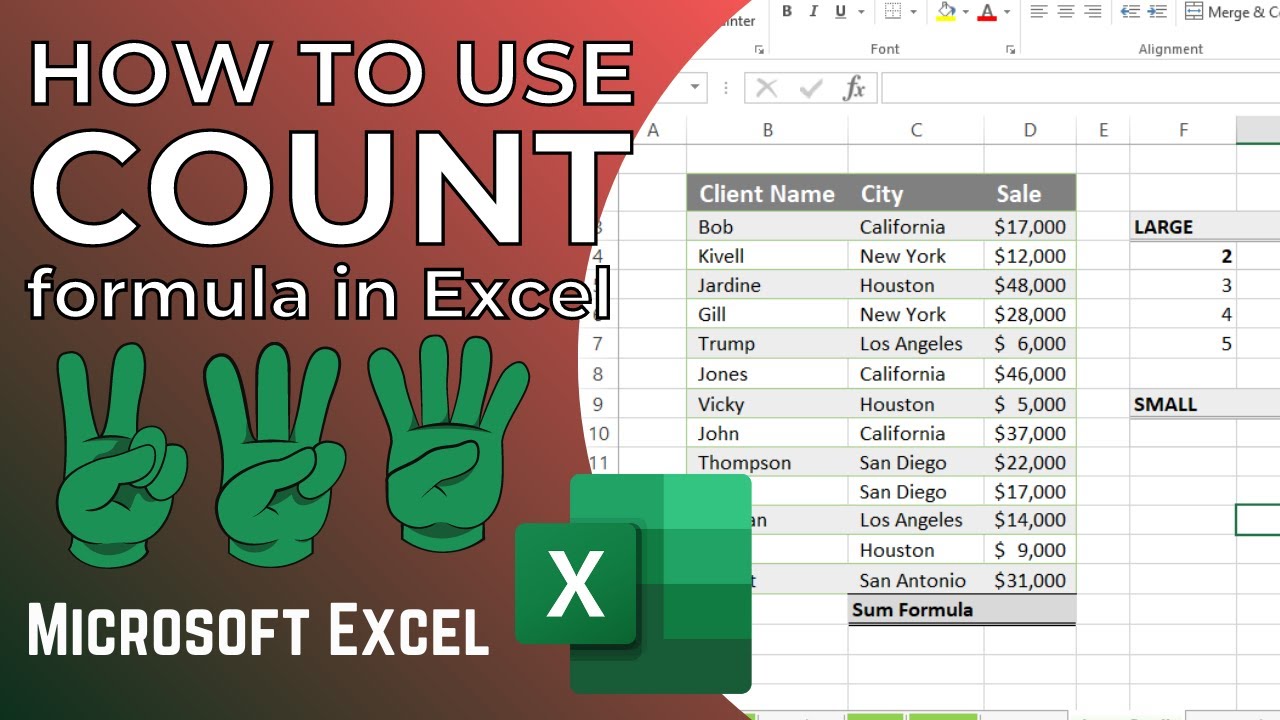Viewport: 1280px width, 720px height.
Task: Click the City header cell
Action: [x=916, y=193]
